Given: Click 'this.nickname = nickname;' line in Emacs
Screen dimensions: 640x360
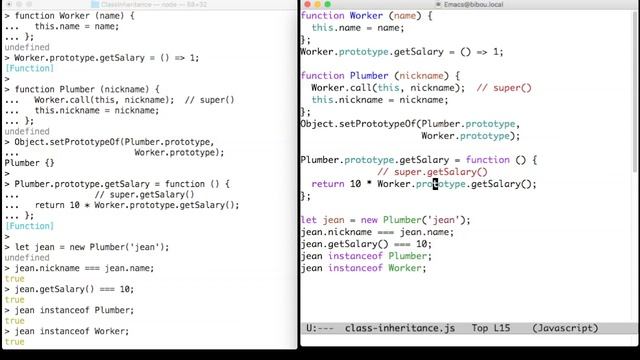Looking at the screenshot, I should pos(380,100).
